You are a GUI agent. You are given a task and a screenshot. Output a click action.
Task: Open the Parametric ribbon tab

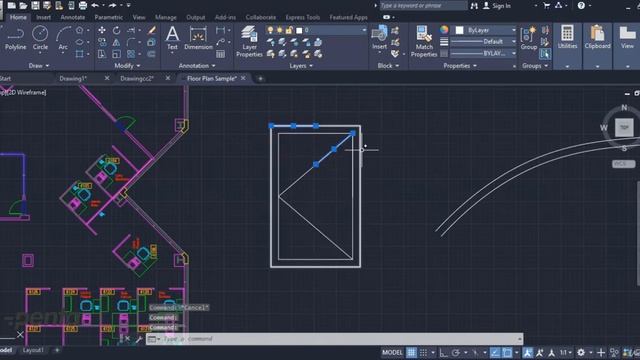coord(109,17)
